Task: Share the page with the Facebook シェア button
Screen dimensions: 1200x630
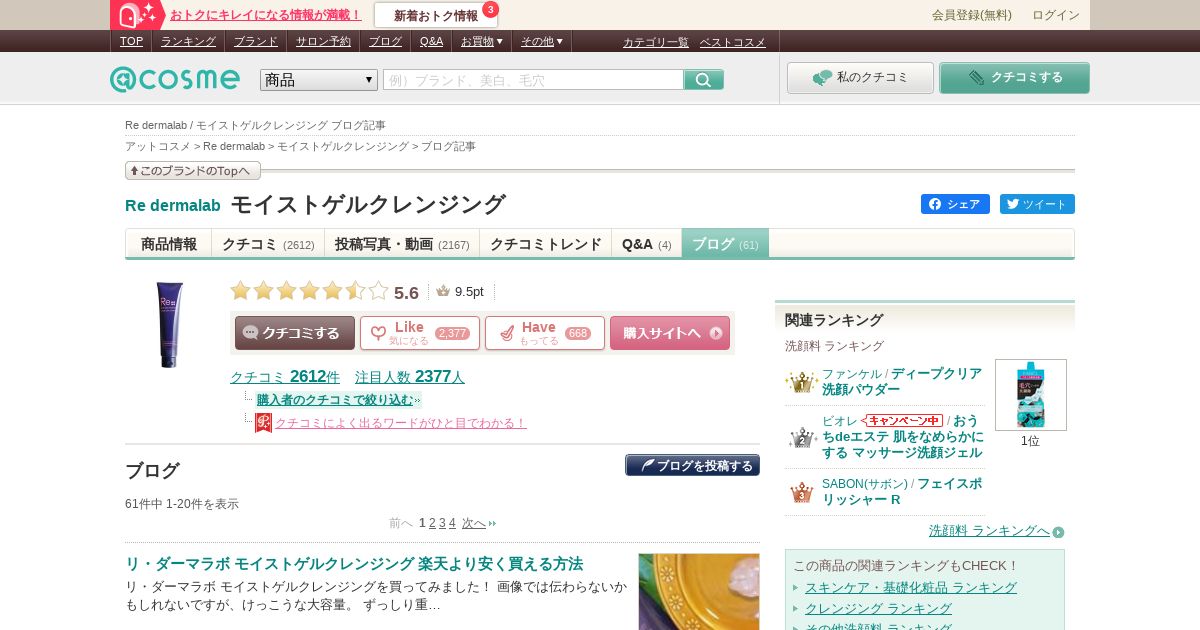Action: (955, 204)
